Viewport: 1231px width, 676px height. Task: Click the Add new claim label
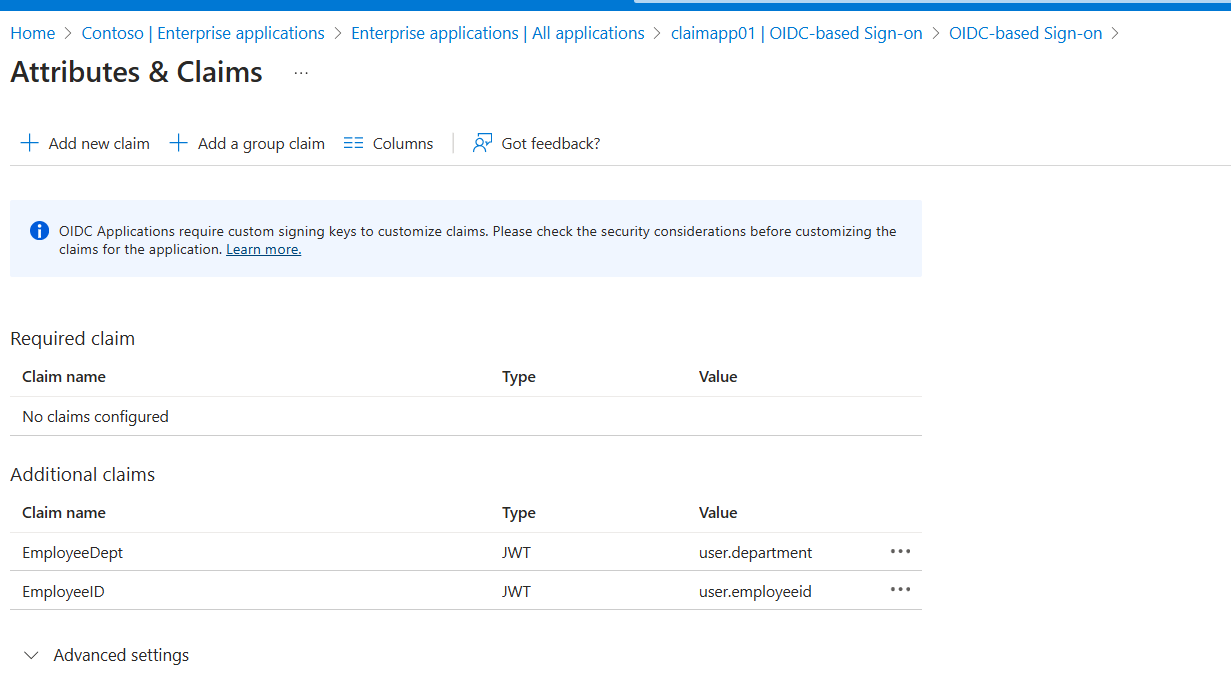(99, 143)
